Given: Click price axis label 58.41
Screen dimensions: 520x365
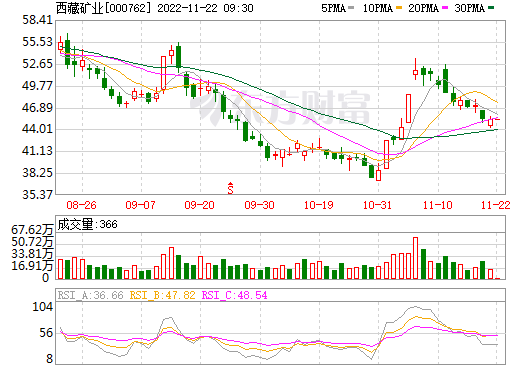Looking at the screenshot, I should point(38,20).
